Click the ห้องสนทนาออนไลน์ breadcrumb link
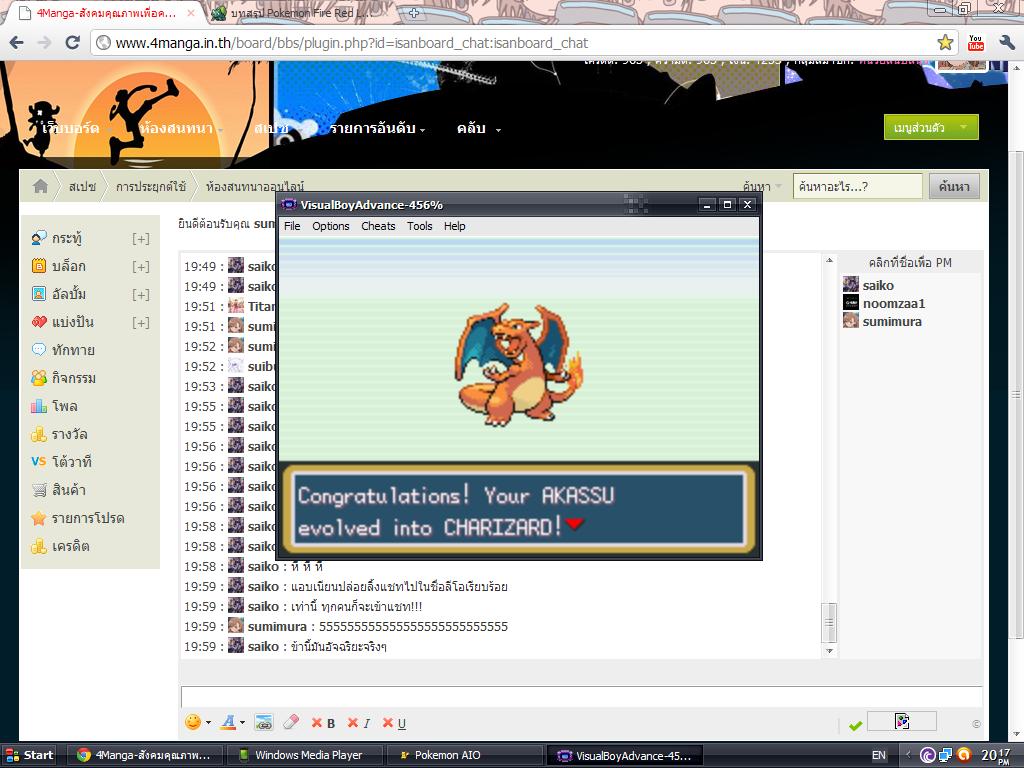This screenshot has height=768, width=1024. [x=255, y=187]
